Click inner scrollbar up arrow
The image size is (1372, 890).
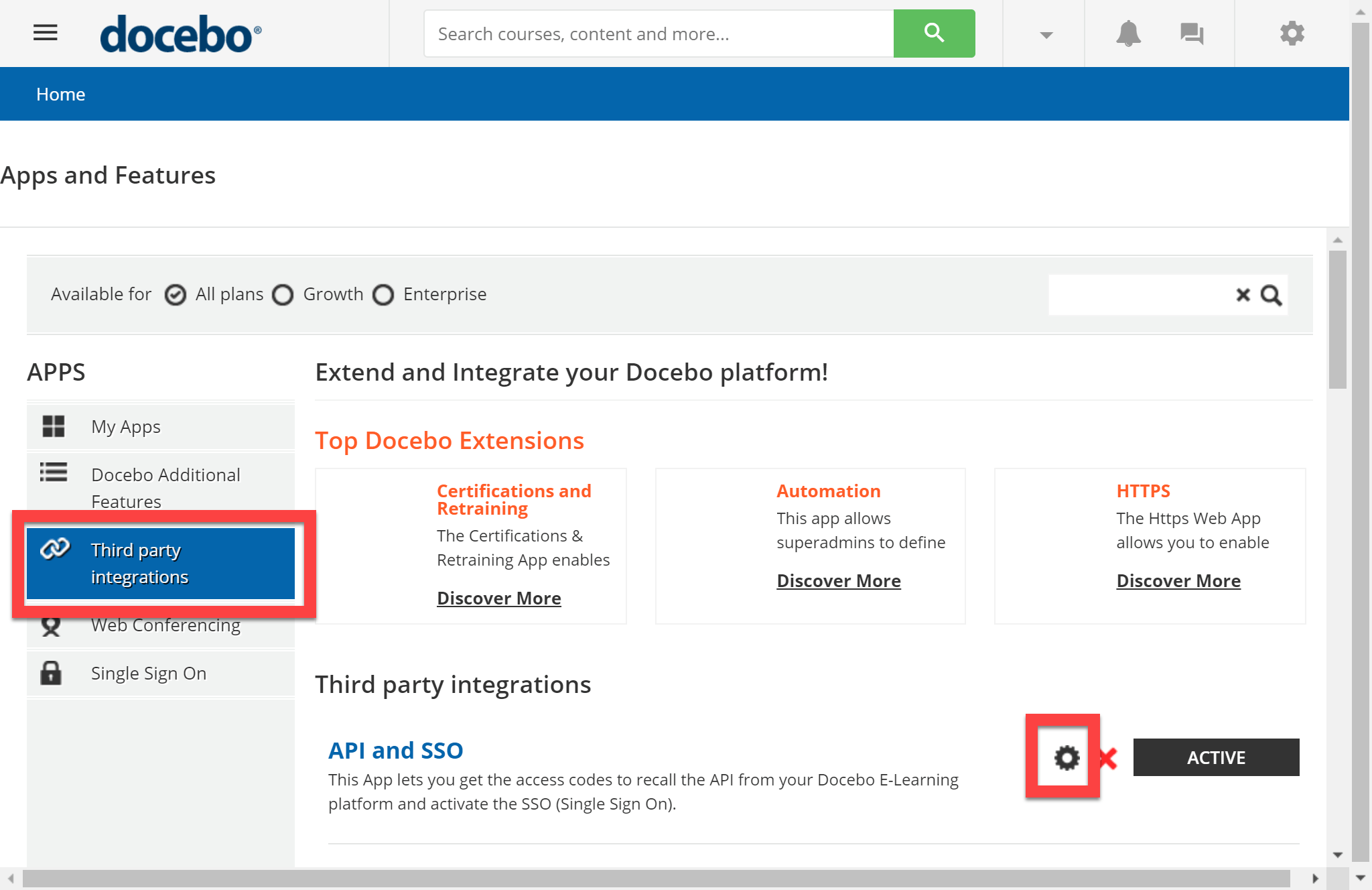coord(1337,240)
